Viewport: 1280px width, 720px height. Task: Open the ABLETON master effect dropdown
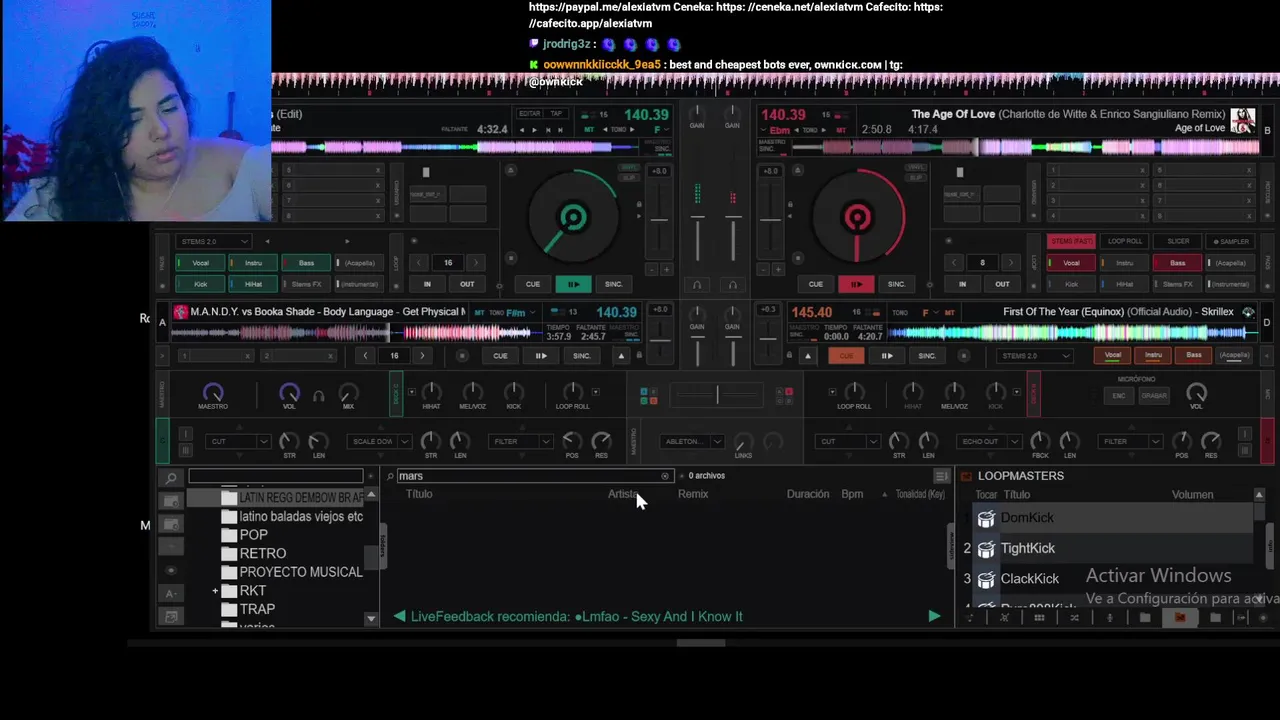(693, 441)
